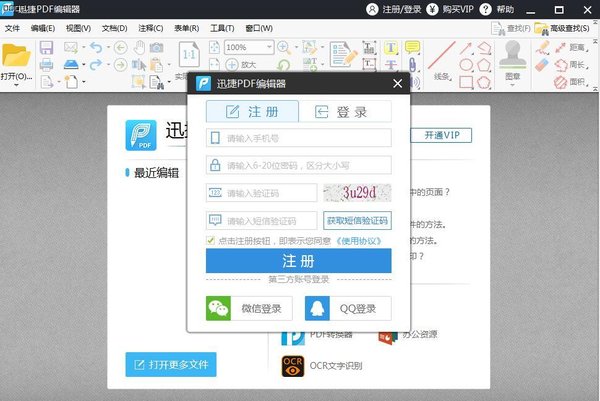Select the yellow highlight text T tool
Screen dimensions: 600x401
[391, 48]
